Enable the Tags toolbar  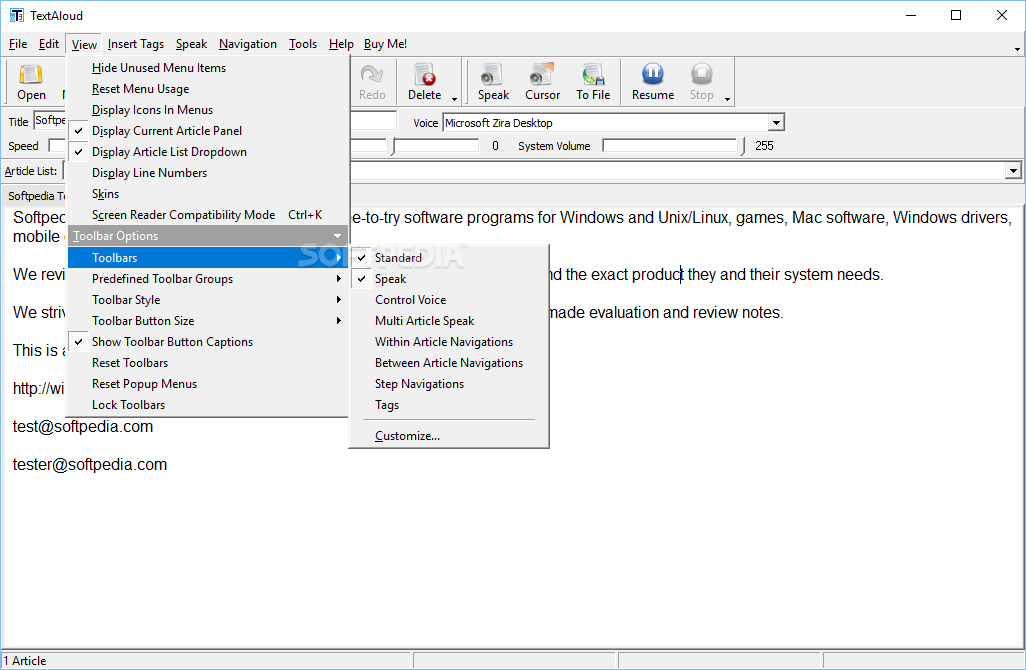(x=449, y=404)
